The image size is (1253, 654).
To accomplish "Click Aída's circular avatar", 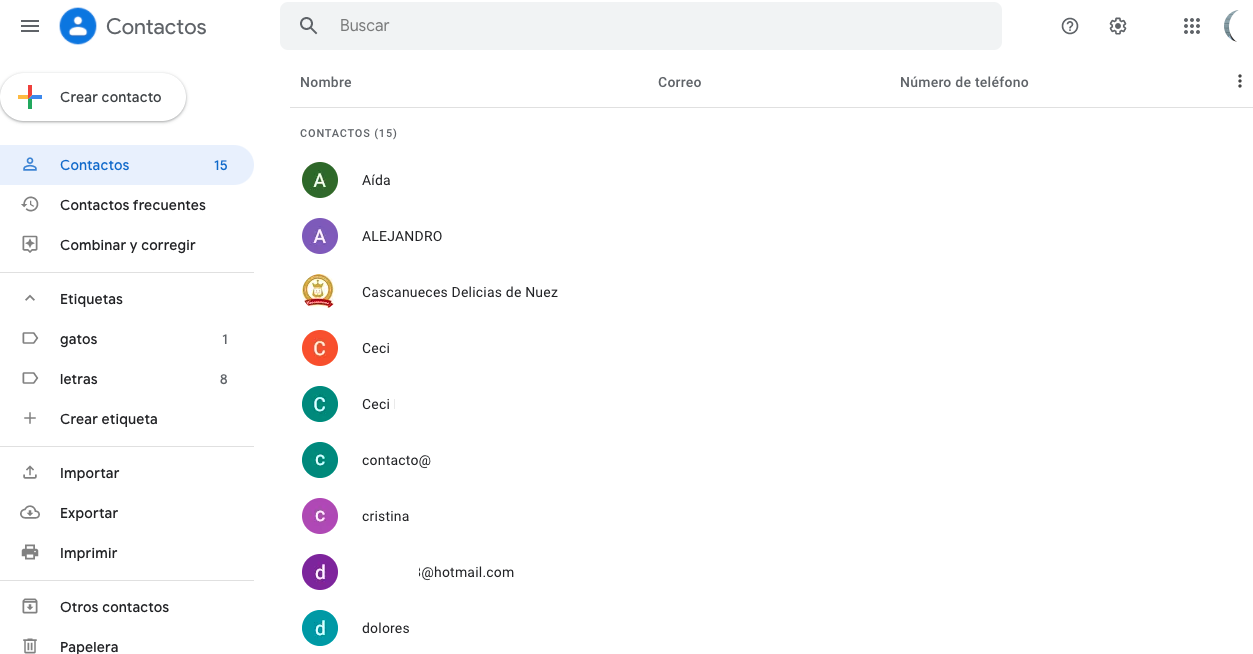I will pyautogui.click(x=319, y=180).
